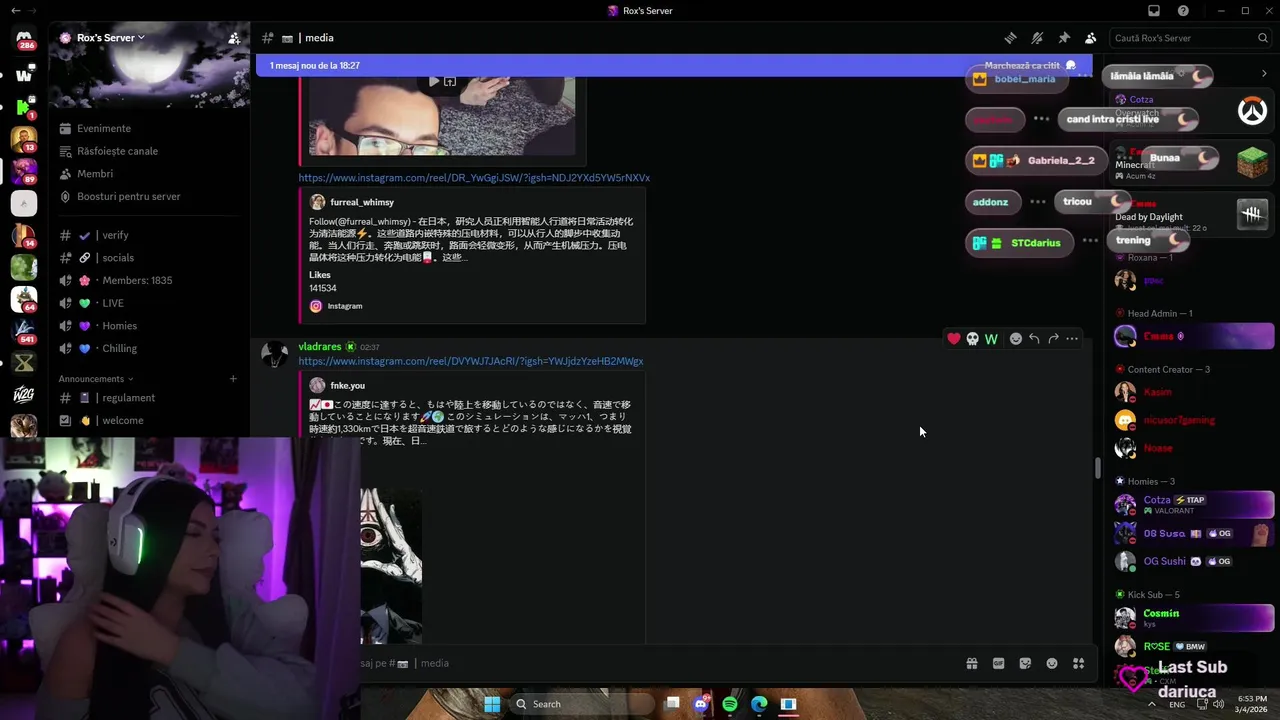The image size is (1280, 720).
Task: Click the embedded video thumbnail play button
Action: pos(434,82)
